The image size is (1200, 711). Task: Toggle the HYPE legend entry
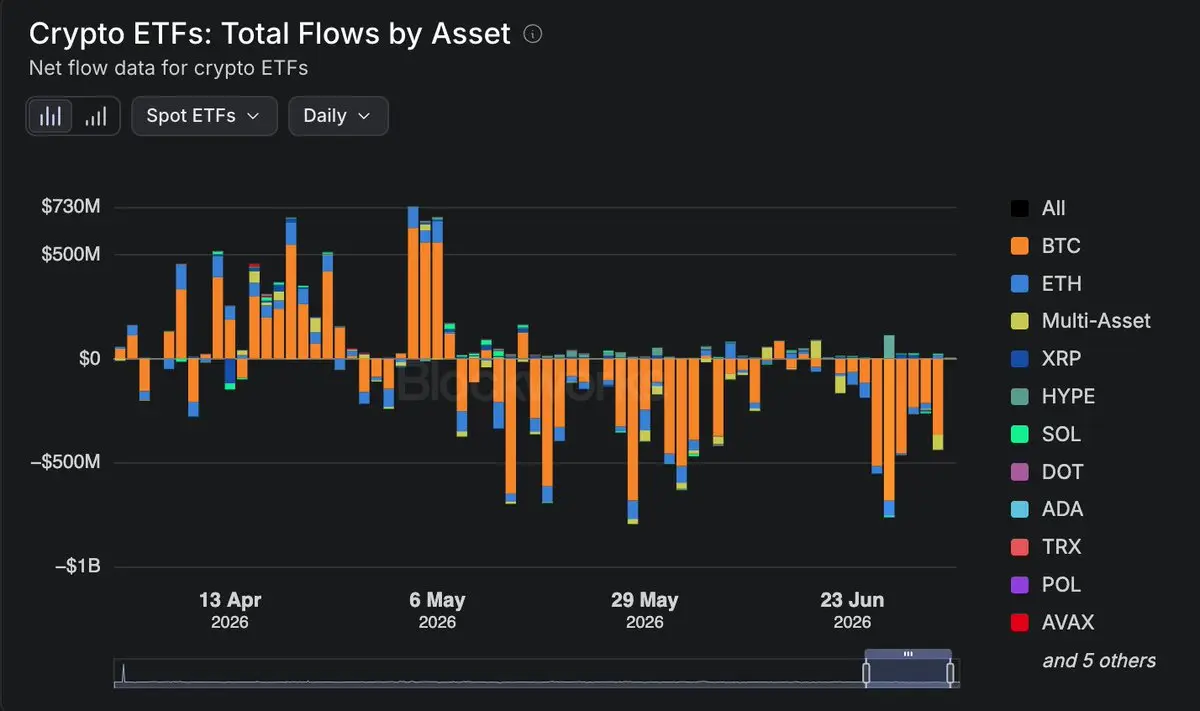[x=1053, y=396]
